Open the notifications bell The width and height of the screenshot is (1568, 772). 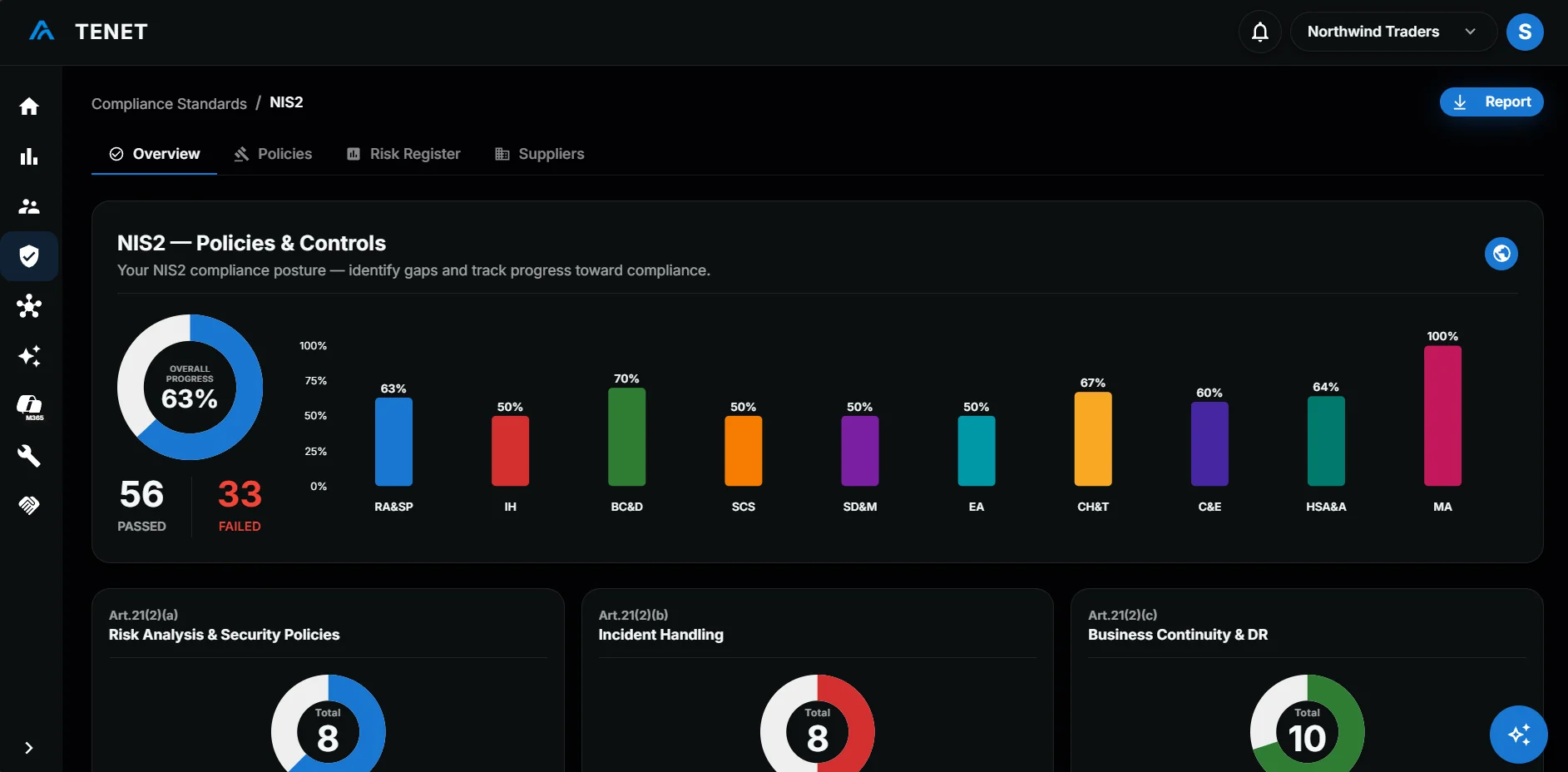[x=1260, y=32]
